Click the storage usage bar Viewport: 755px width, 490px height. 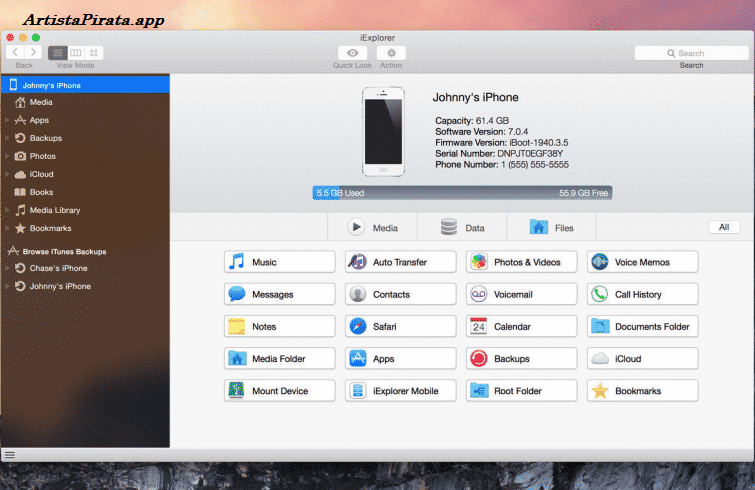pos(462,192)
